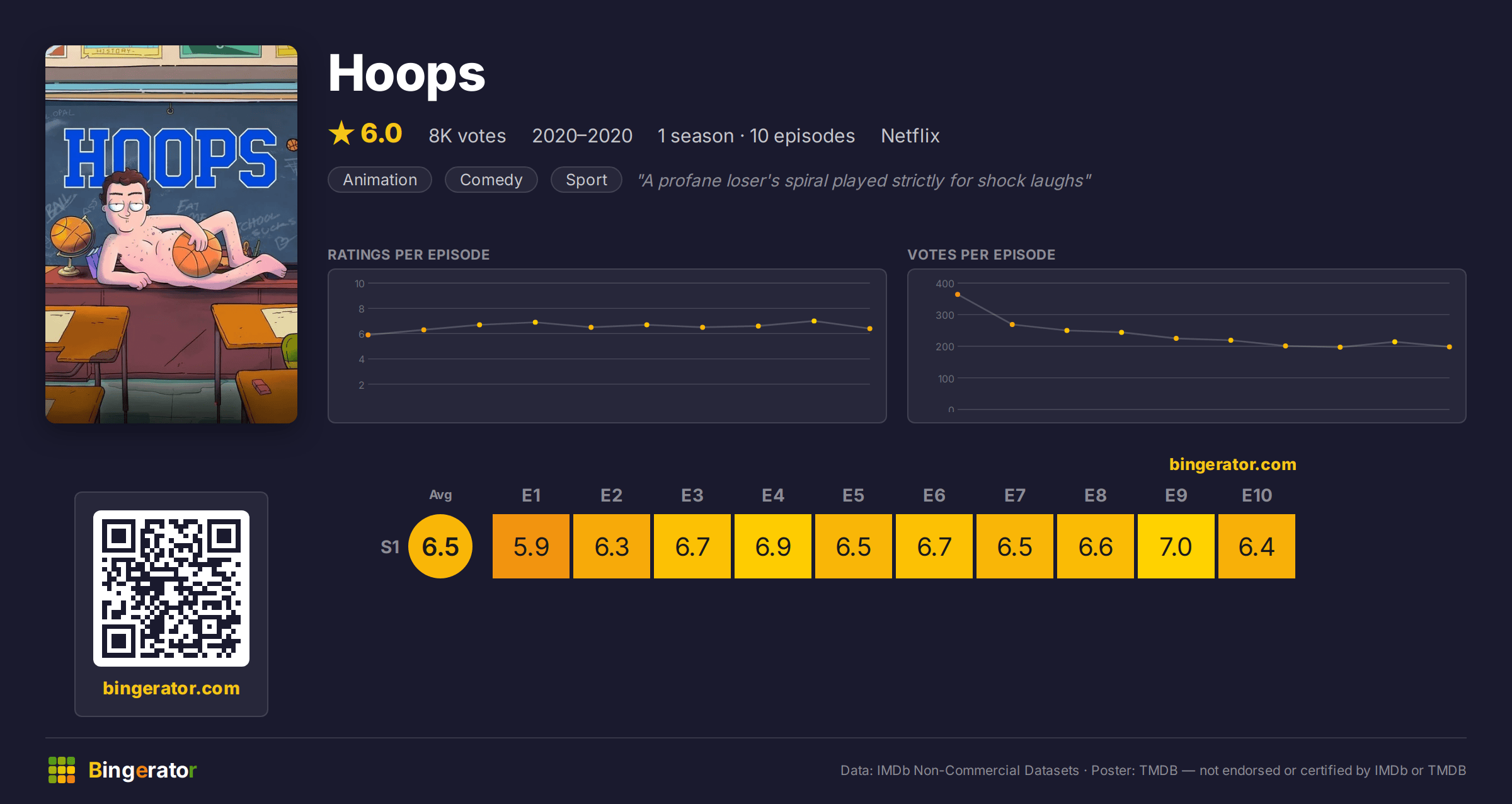
Task: Select the Sport genre tag
Action: (587, 180)
